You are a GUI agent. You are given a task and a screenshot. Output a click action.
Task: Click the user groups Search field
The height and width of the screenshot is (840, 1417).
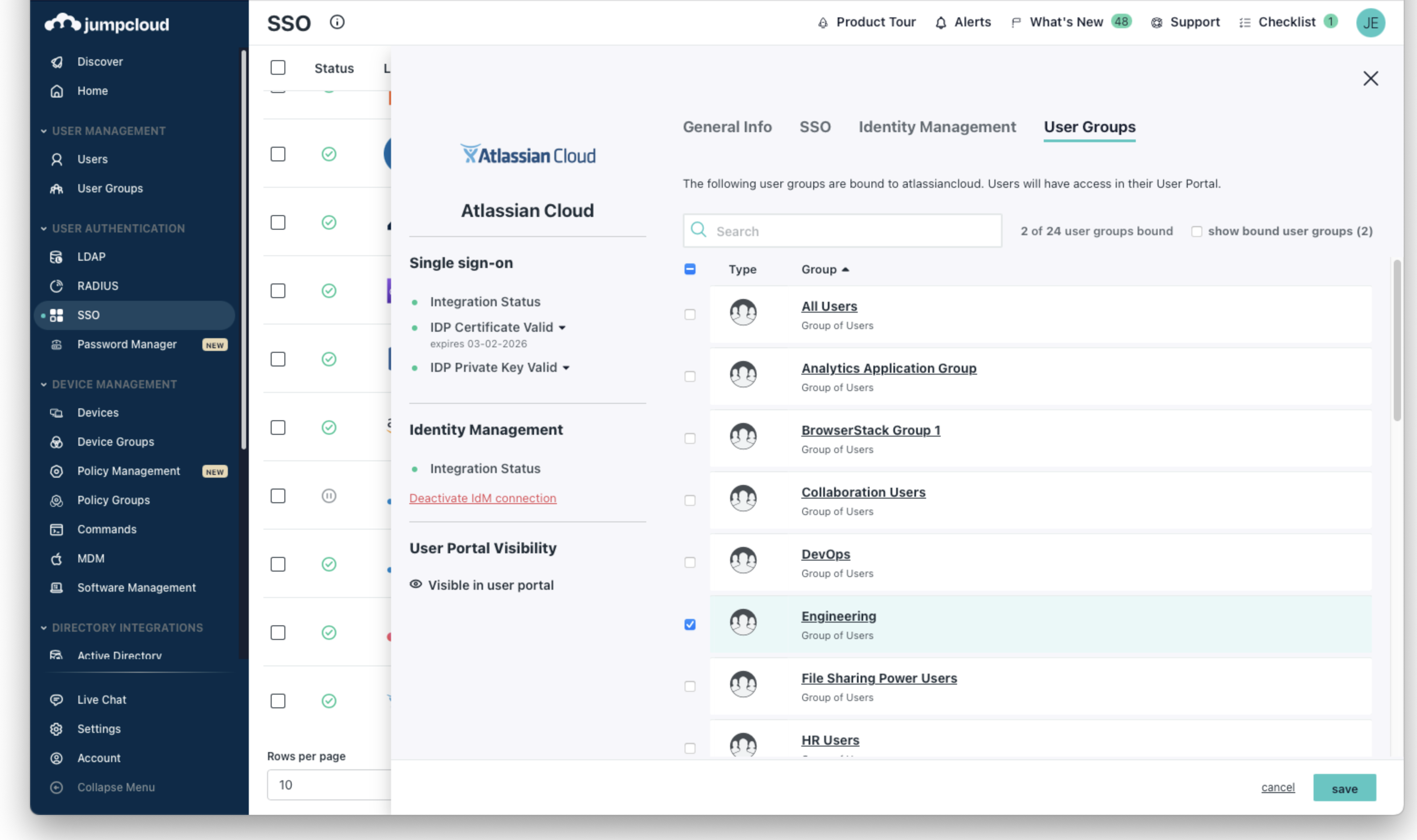tap(842, 231)
